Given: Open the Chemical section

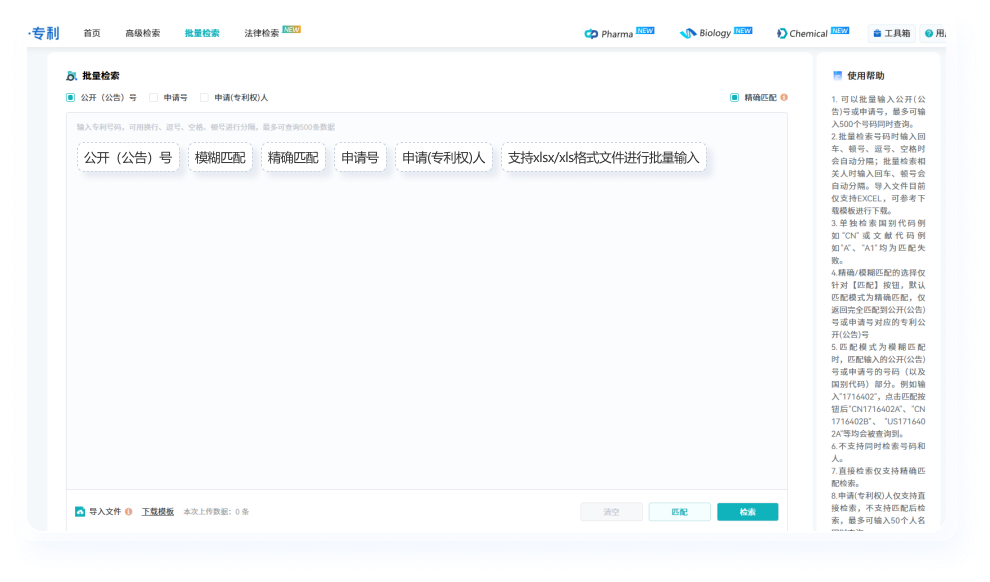Looking at the screenshot, I should (x=813, y=33).
